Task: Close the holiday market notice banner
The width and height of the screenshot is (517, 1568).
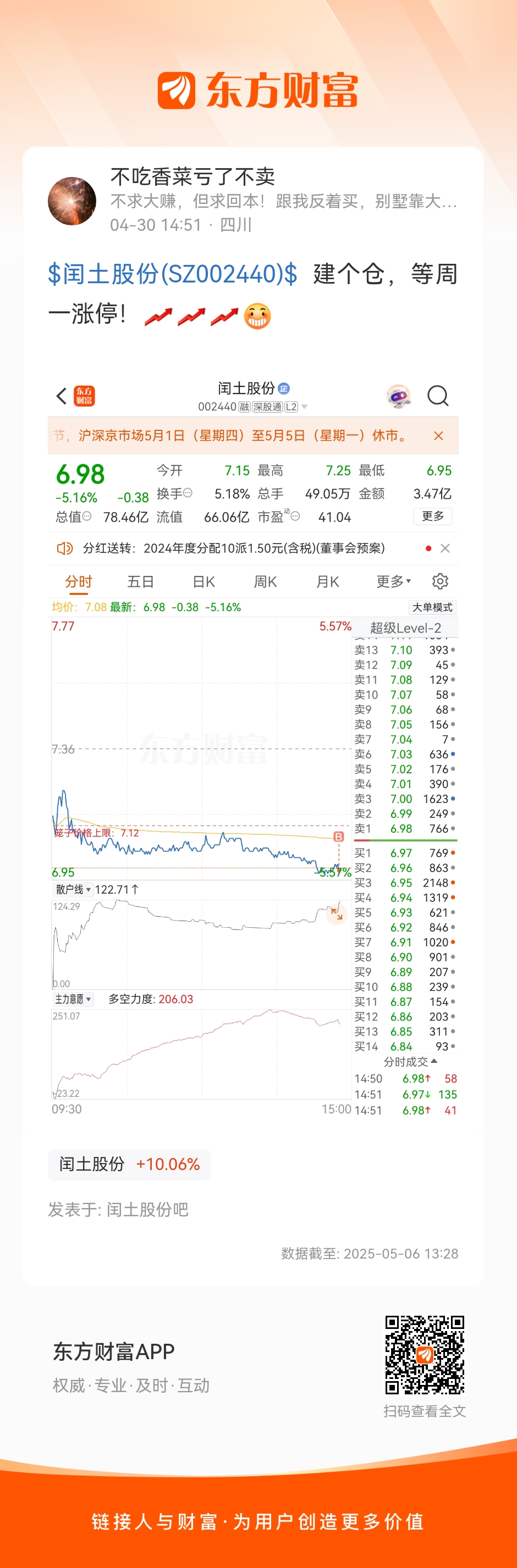Action: click(438, 436)
